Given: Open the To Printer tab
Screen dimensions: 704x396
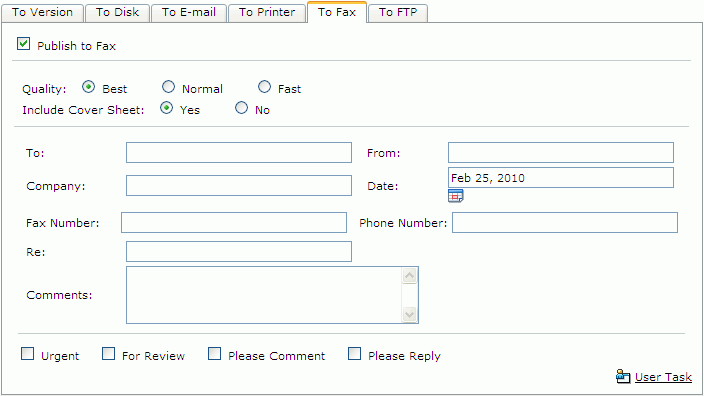Looking at the screenshot, I should (x=267, y=12).
